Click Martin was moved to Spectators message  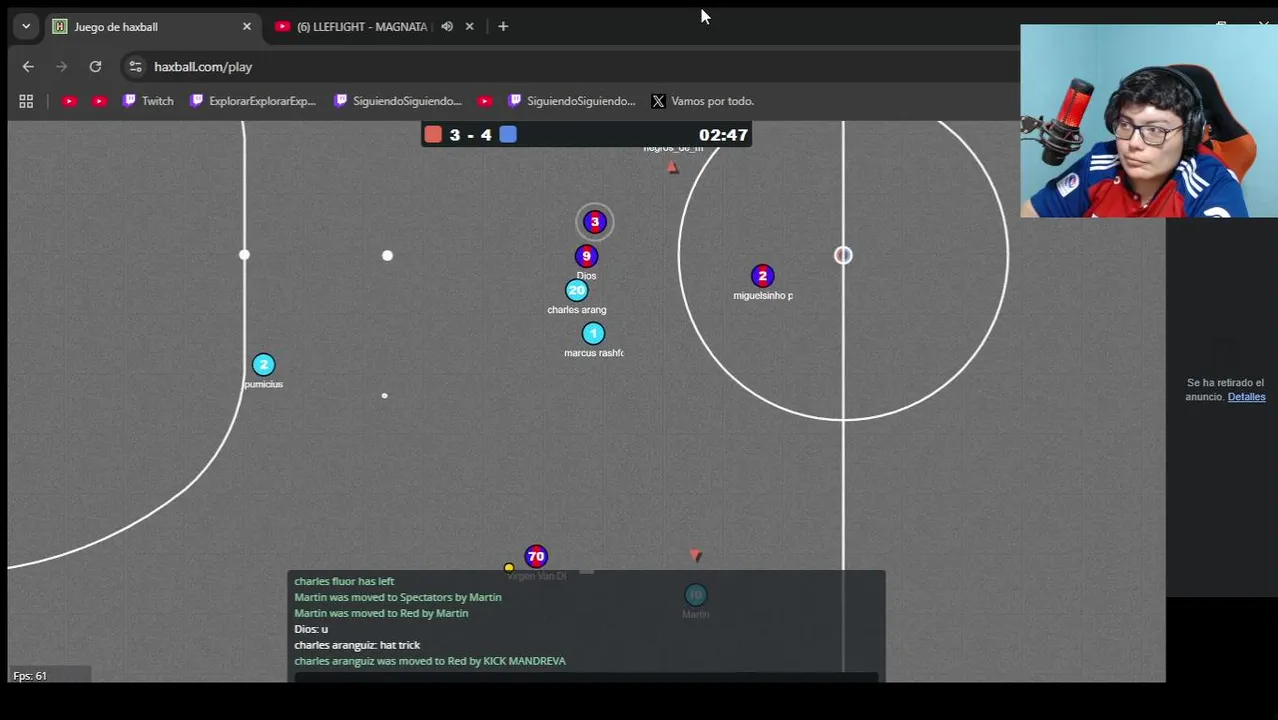pyautogui.click(x=398, y=597)
